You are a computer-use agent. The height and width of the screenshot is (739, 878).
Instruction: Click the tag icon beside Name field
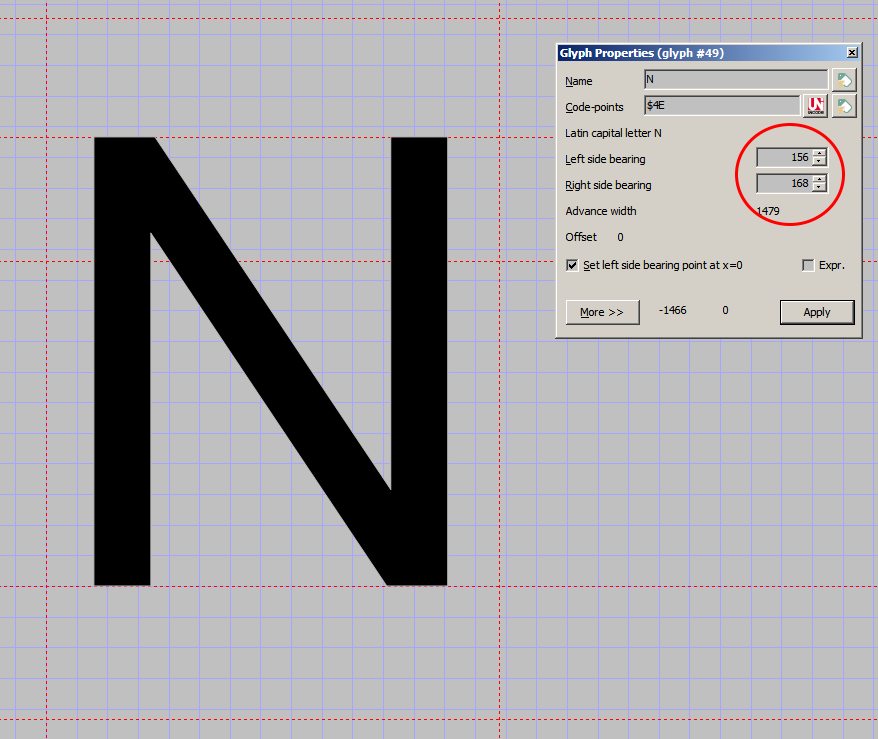844,81
